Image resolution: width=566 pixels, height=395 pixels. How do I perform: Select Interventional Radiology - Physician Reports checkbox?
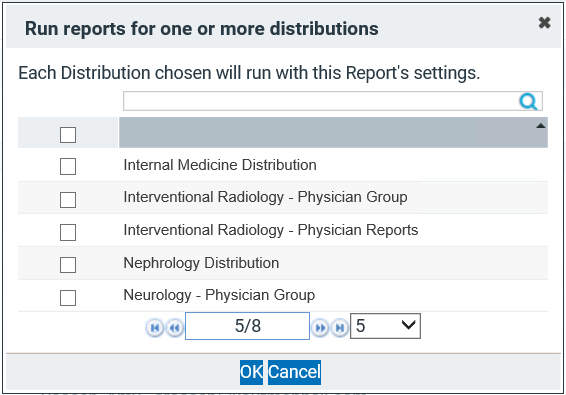pos(68,232)
